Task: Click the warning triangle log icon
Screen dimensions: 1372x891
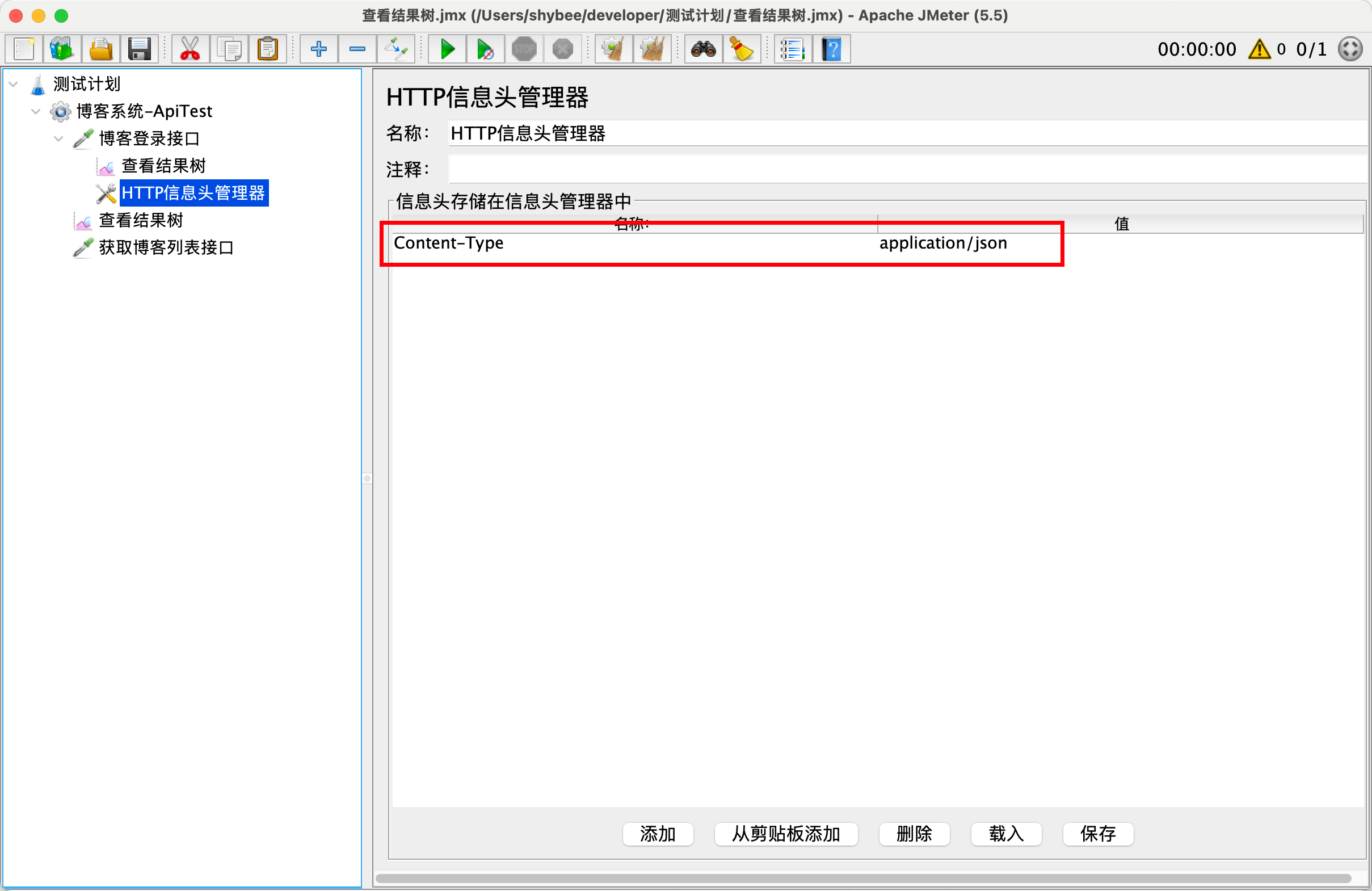Action: 1260,49
